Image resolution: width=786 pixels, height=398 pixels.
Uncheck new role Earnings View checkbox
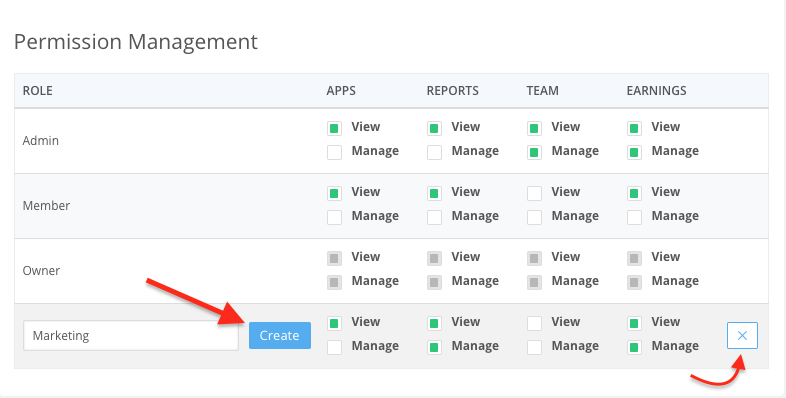(x=634, y=323)
